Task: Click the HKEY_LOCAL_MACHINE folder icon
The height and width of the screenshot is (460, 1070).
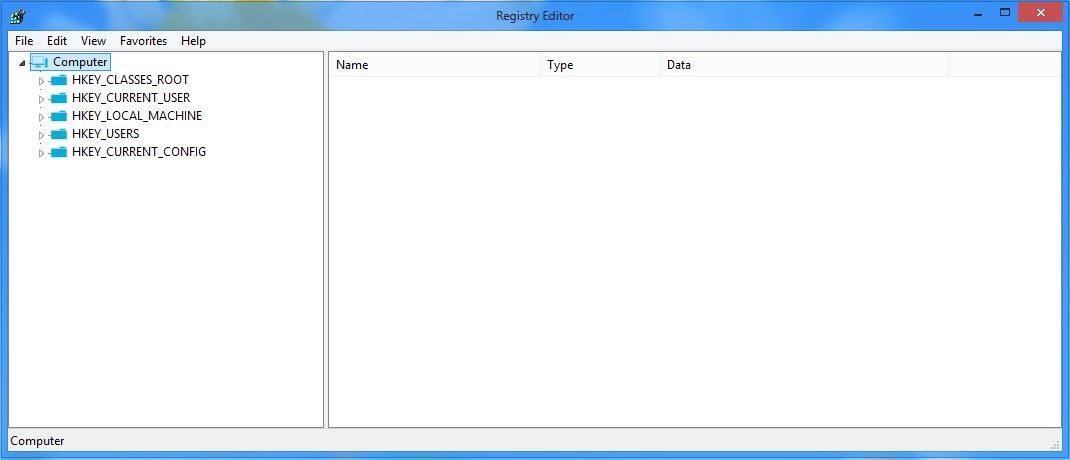Action: tap(59, 116)
